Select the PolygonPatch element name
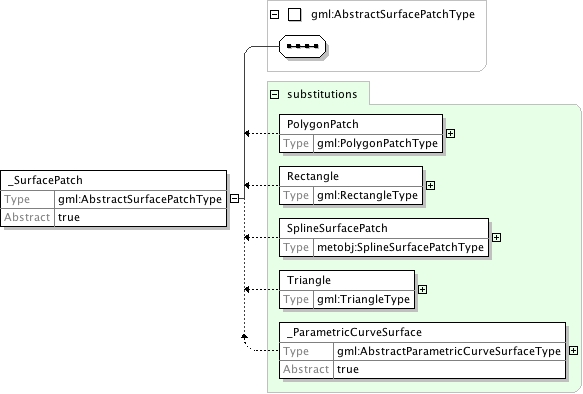583x394 pixels. (323, 124)
